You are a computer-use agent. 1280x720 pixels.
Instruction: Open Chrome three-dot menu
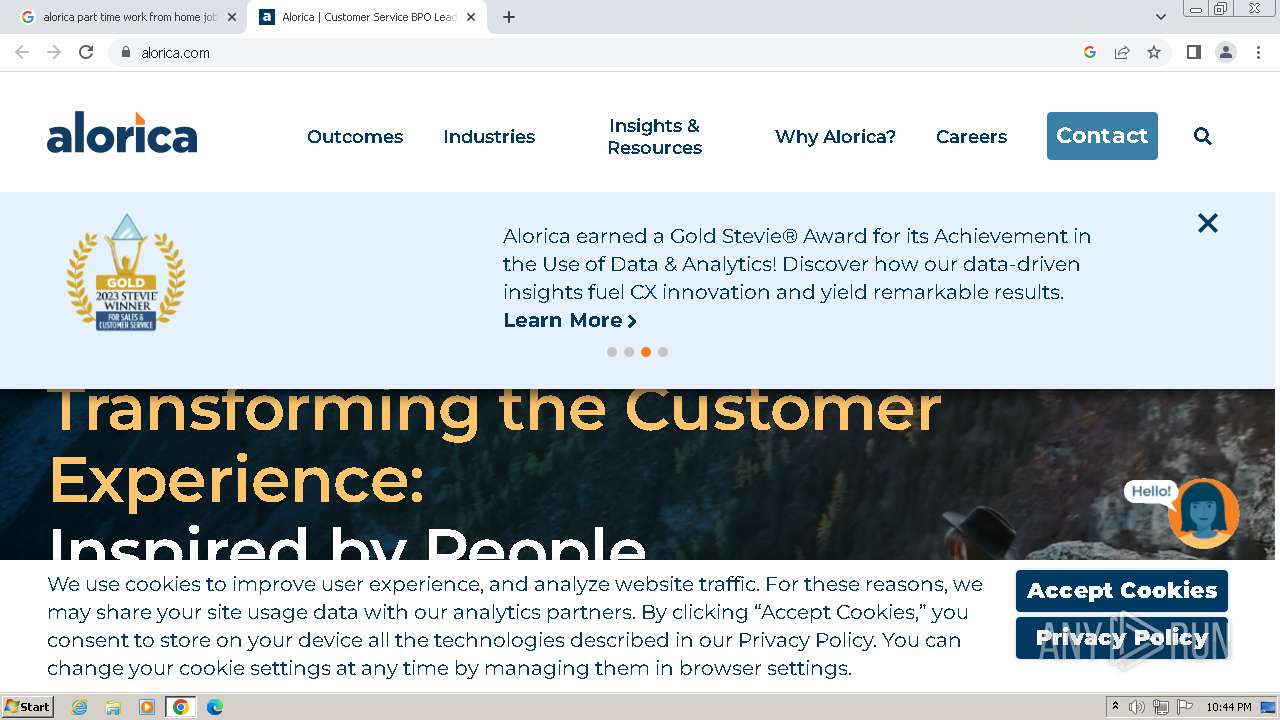1258,52
